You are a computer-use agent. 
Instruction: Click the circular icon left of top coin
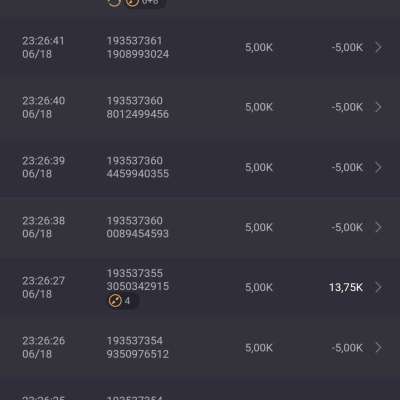pyautogui.click(x=114, y=2)
